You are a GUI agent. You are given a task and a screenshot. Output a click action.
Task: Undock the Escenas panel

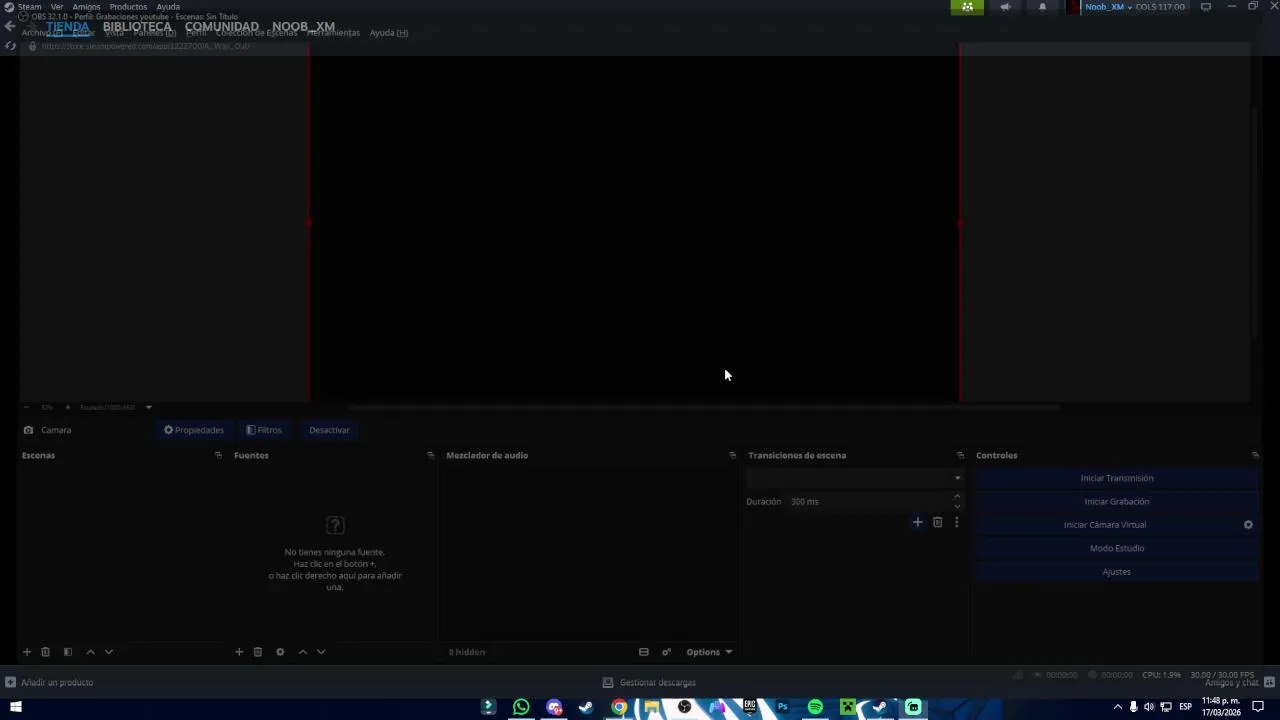coord(218,455)
